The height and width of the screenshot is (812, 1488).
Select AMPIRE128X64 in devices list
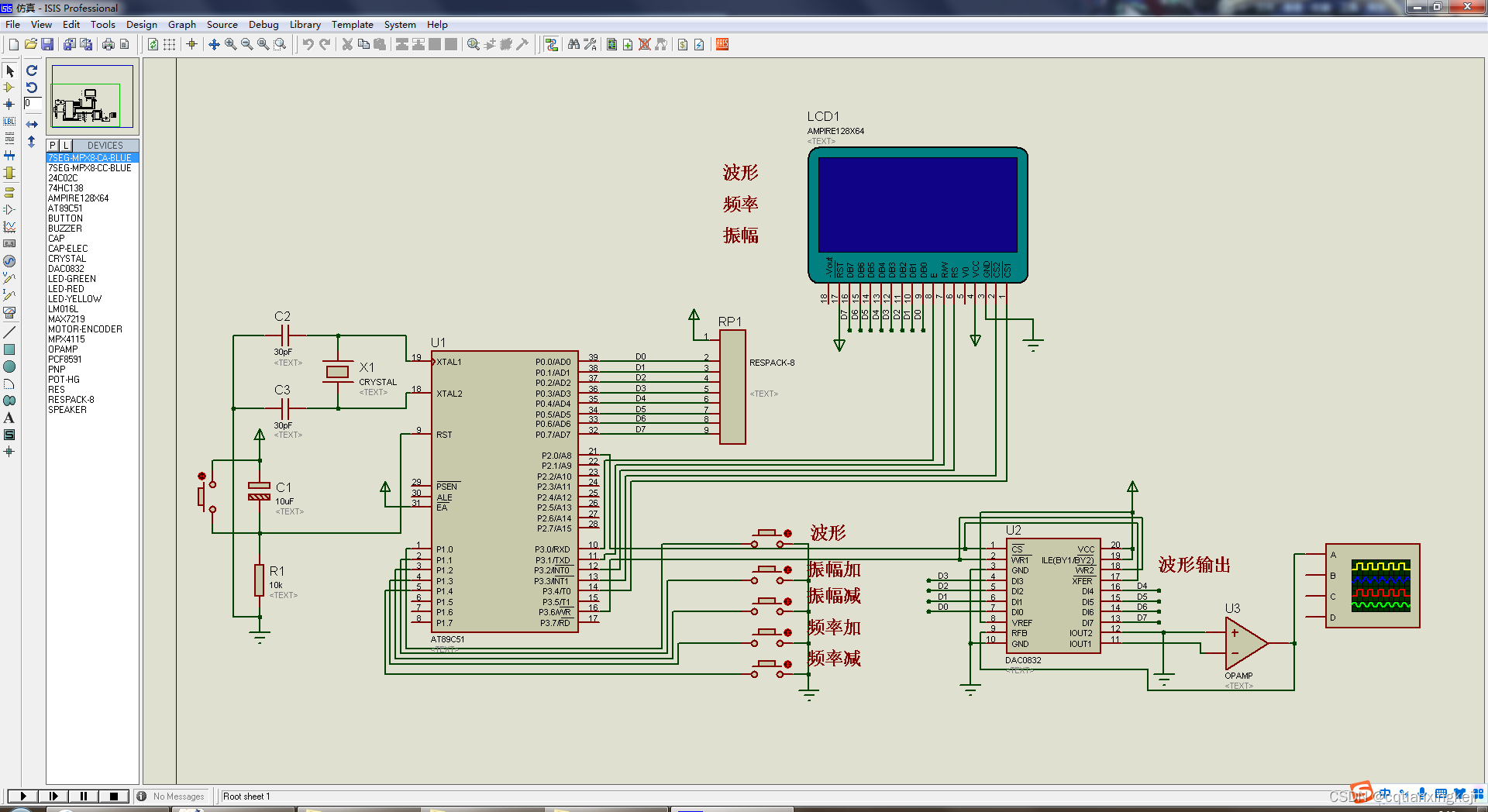pyautogui.click(x=92, y=198)
